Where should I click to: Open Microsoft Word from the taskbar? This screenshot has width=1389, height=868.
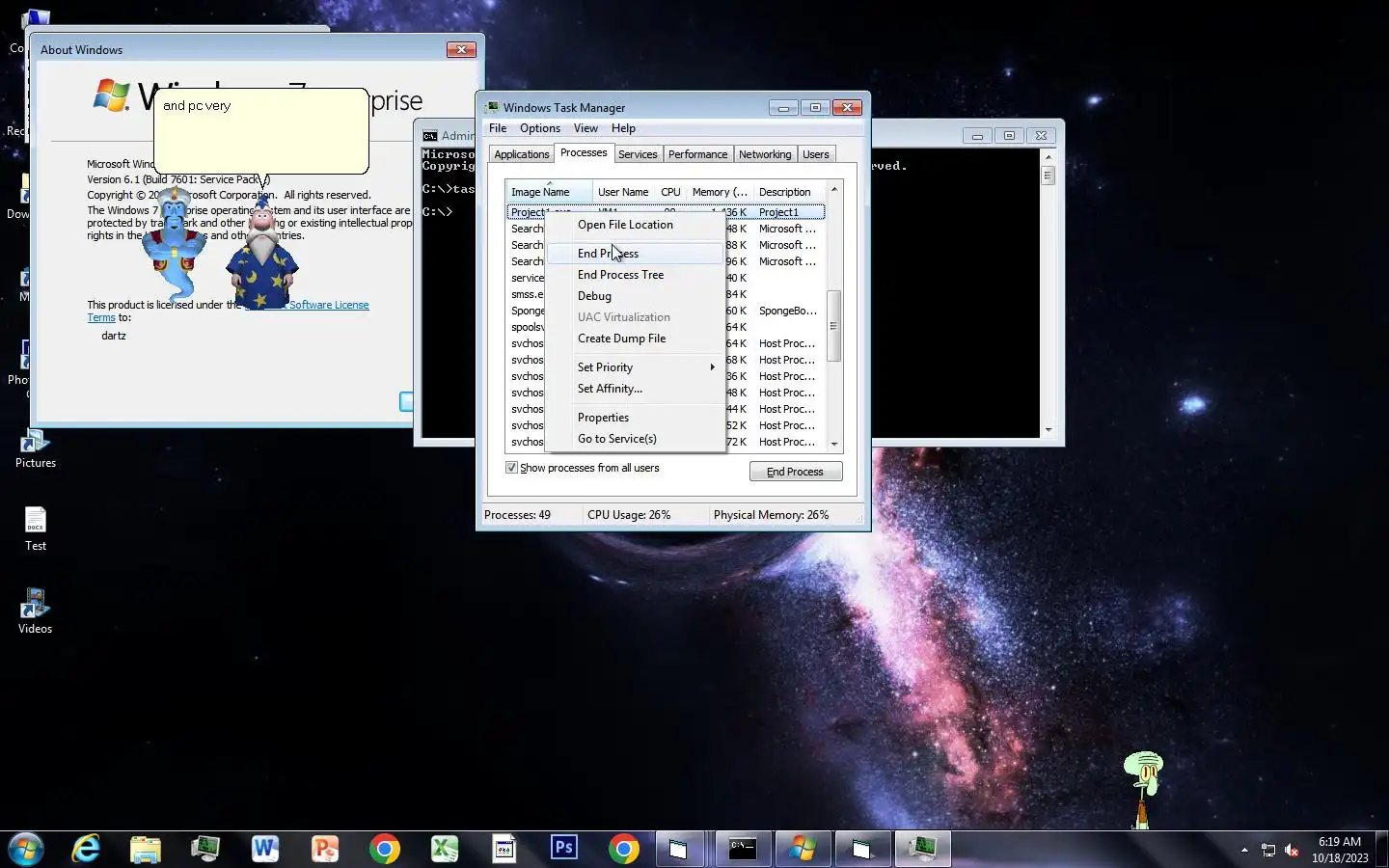(264, 849)
